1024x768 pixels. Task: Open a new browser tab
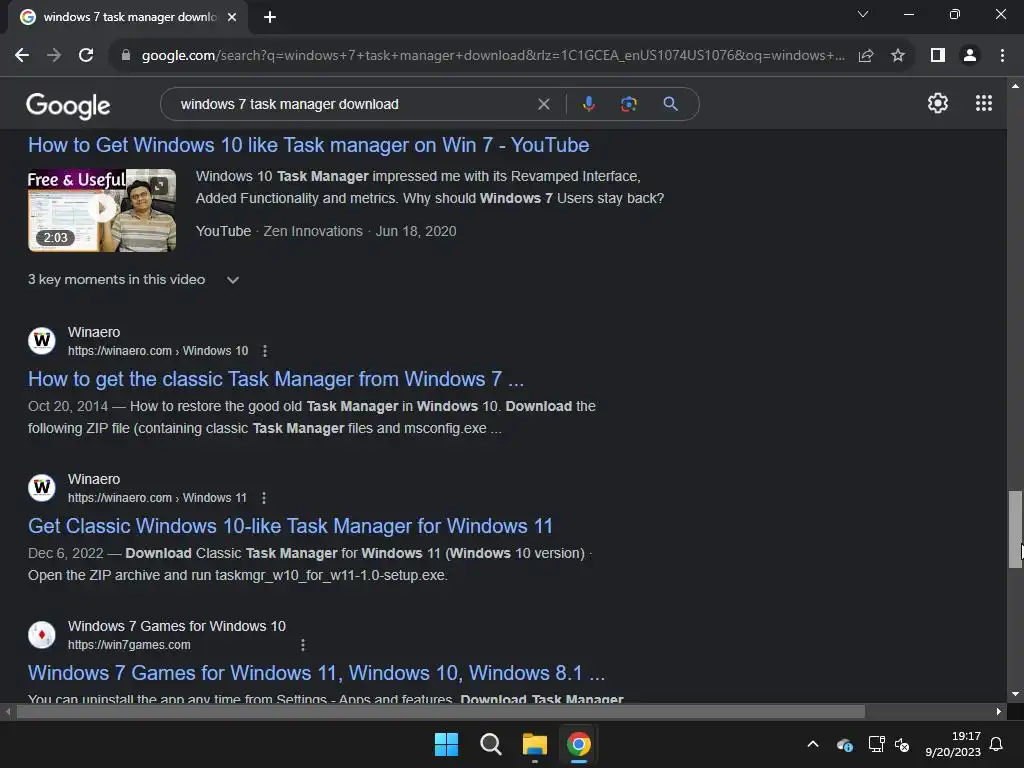[270, 17]
